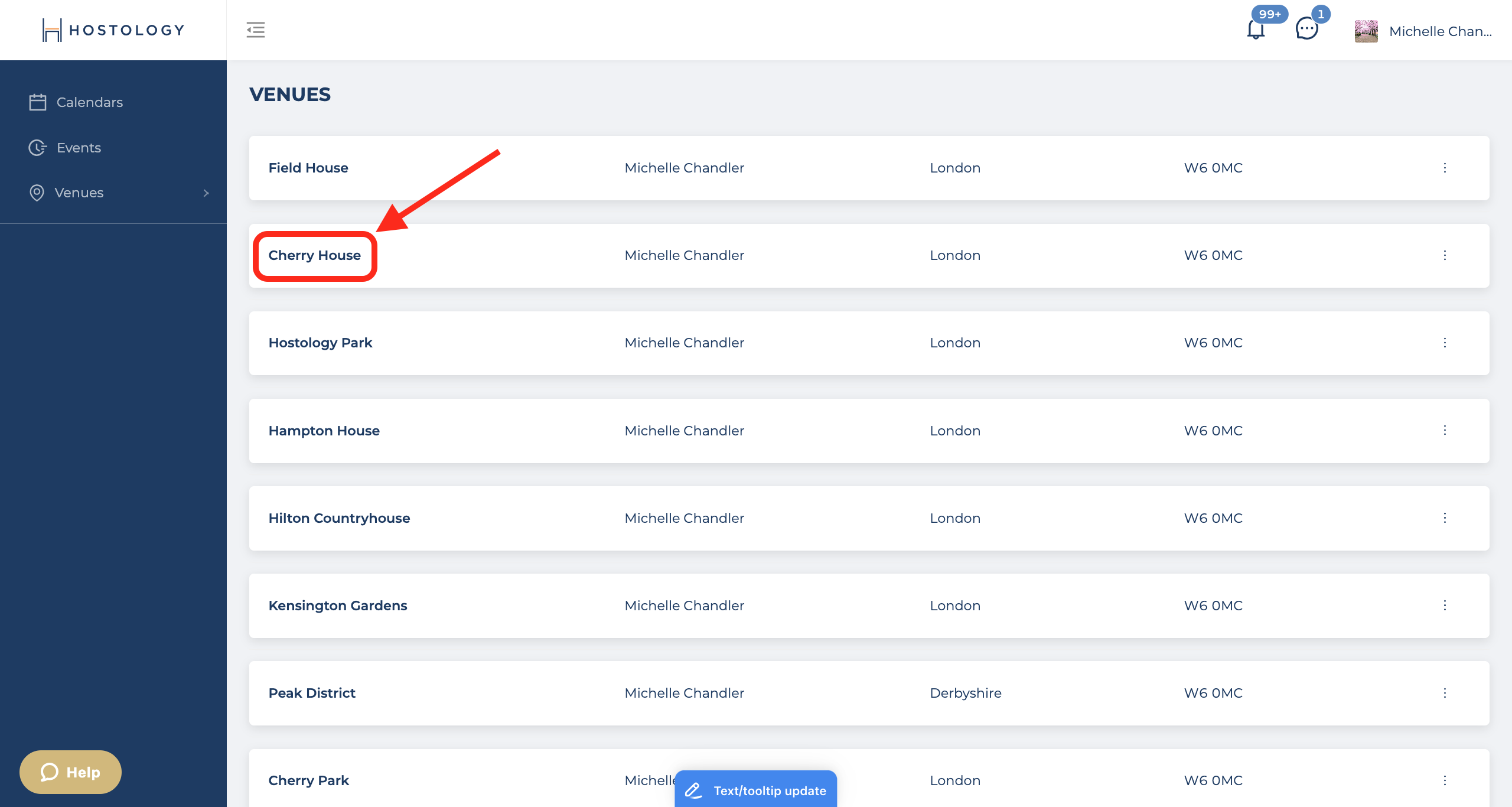Viewport: 1512px width, 807px height.
Task: Open Michelle Chandler's profile avatar
Action: tap(1367, 31)
